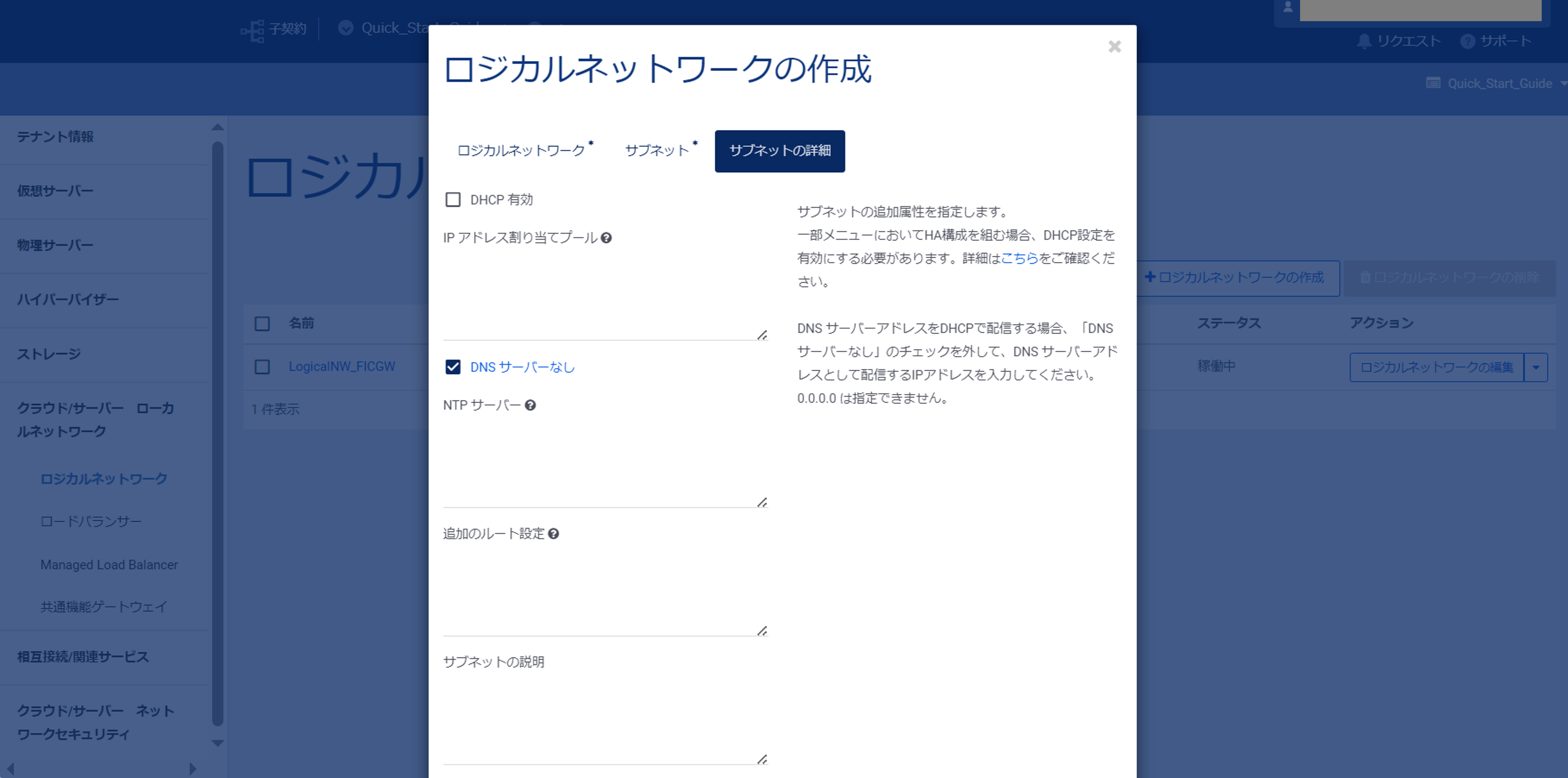Close the logical network creation dialog
This screenshot has width=1568, height=778.
tap(1114, 47)
